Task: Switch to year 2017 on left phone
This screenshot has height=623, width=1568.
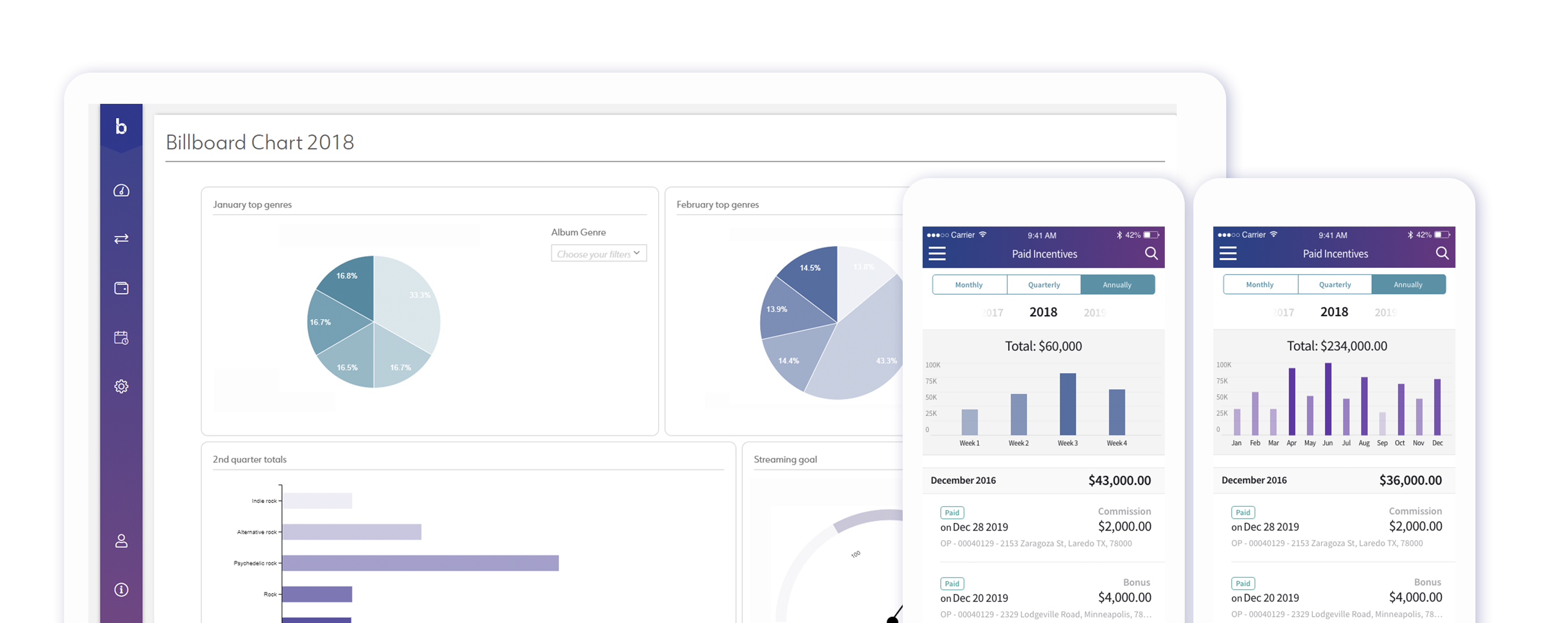Action: pos(993,313)
